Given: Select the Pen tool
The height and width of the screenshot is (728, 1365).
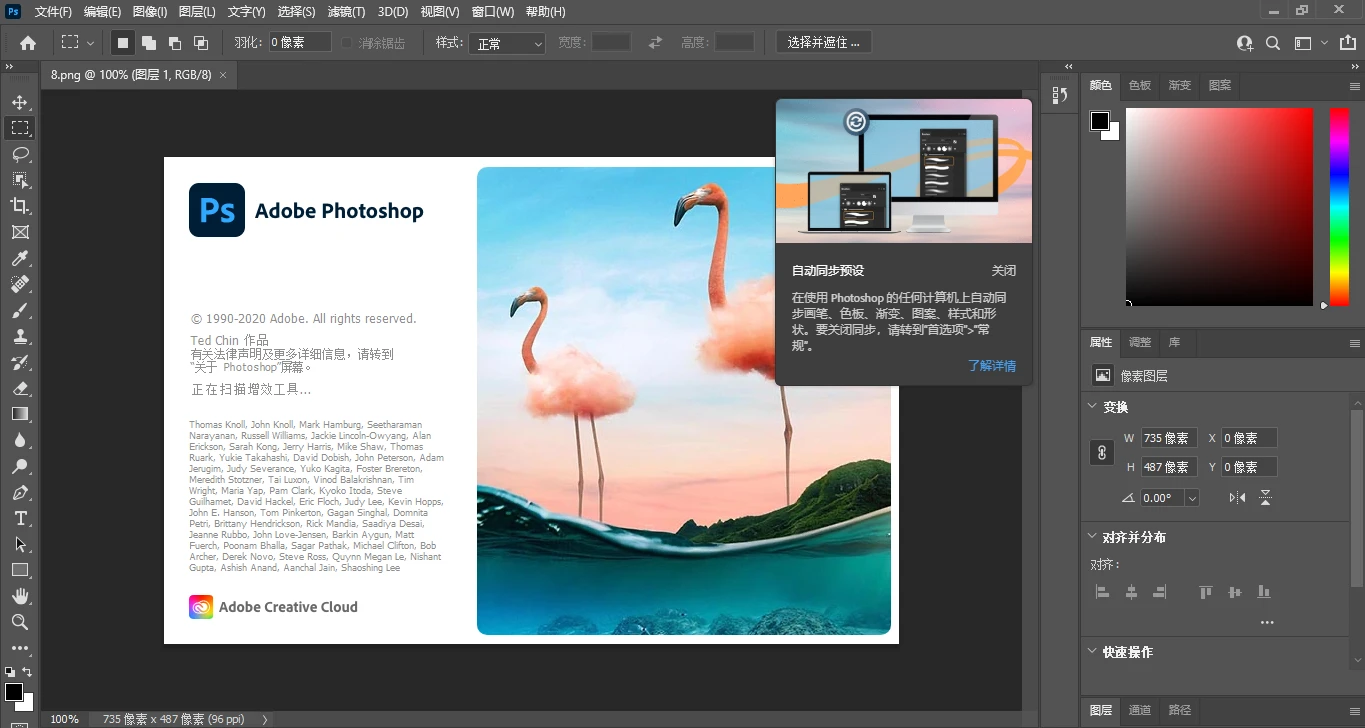Looking at the screenshot, I should (x=20, y=492).
